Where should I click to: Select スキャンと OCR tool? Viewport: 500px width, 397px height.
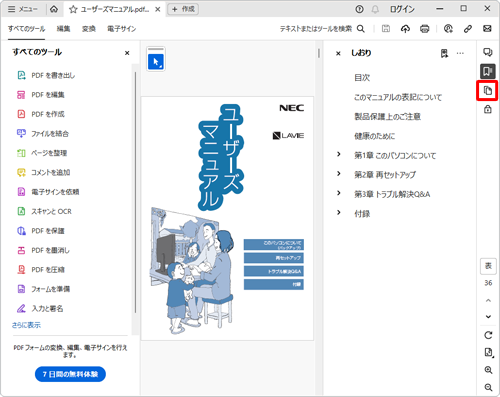(44, 211)
